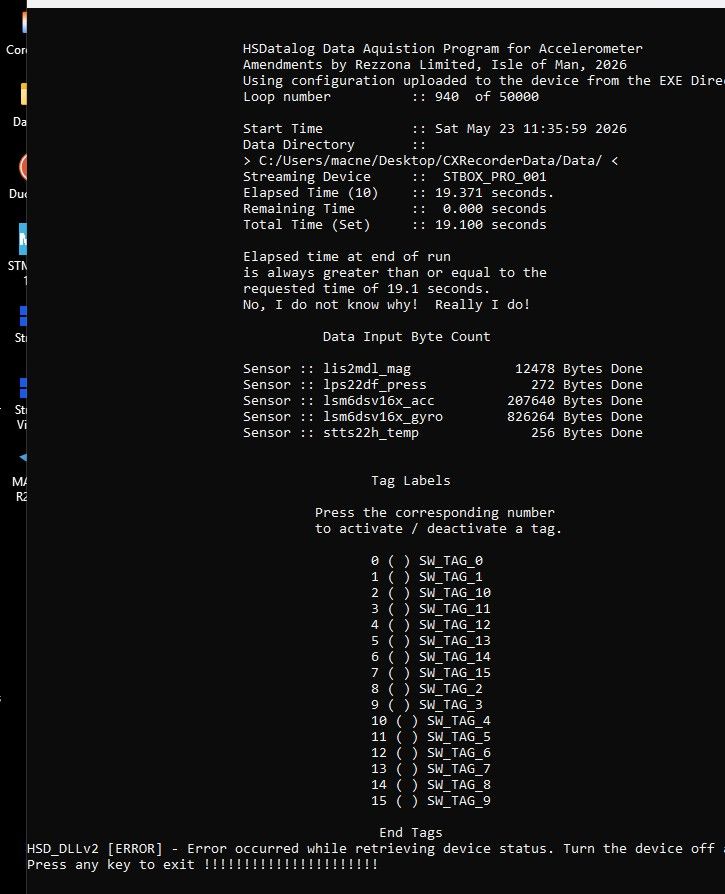The width and height of the screenshot is (725, 894).
Task: Click the tag row "7 ( ) SW_TAG_15"
Action: tap(431, 673)
